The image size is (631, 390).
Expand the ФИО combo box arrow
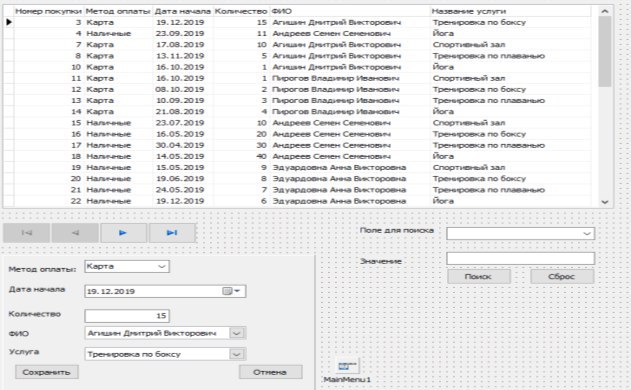coord(237,333)
